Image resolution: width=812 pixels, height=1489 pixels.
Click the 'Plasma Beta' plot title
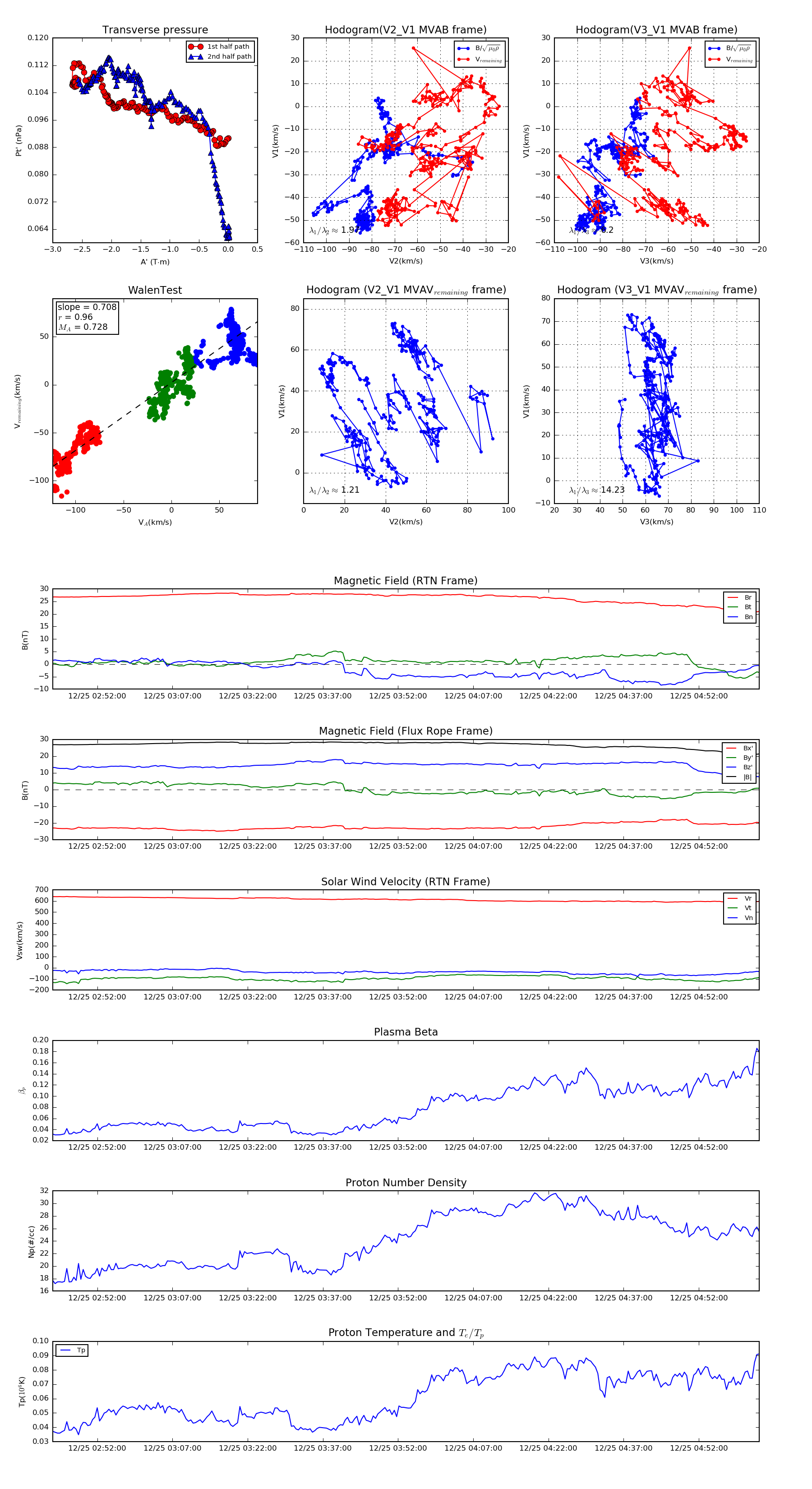point(406,1032)
